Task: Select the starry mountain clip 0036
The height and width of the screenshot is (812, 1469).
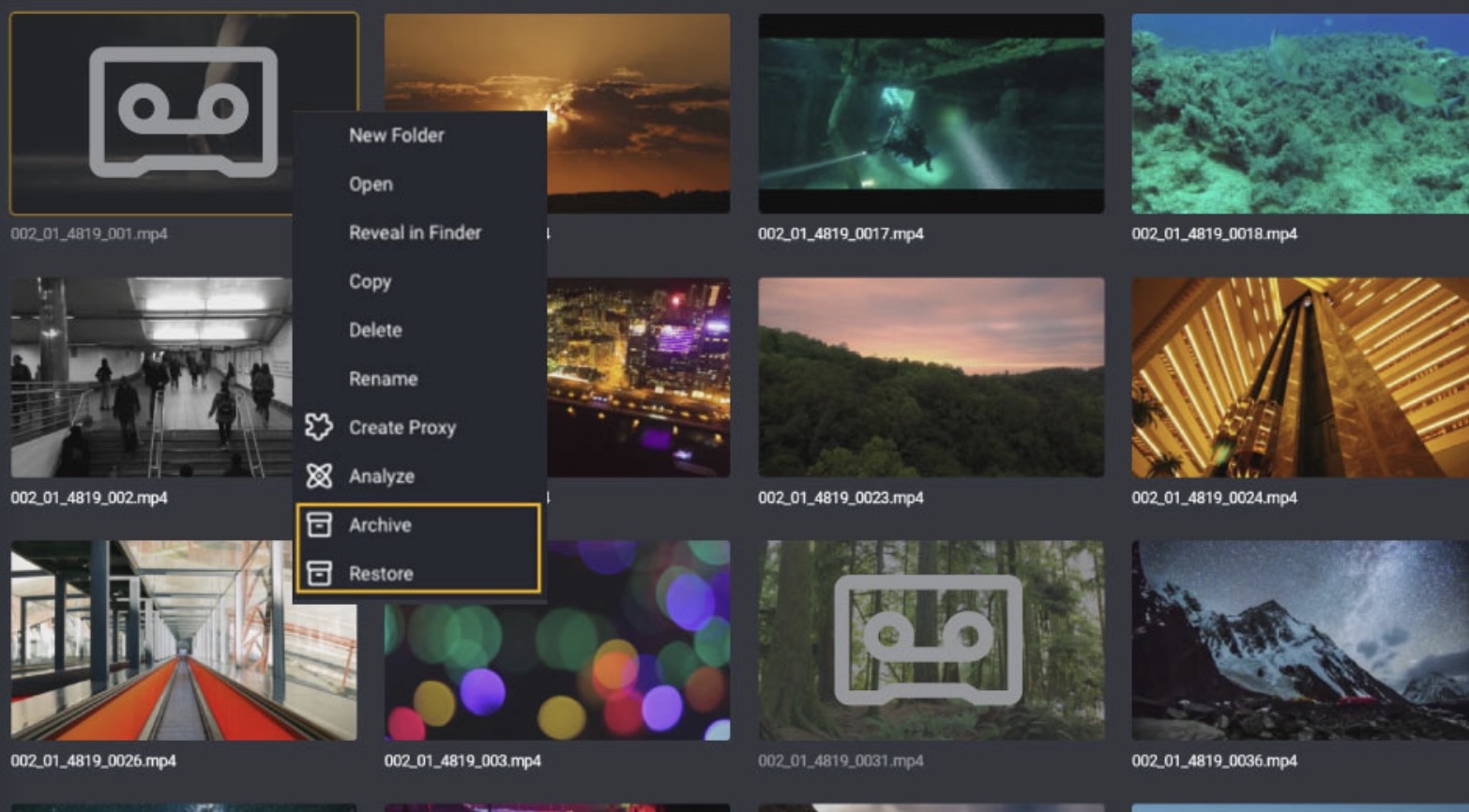Action: [x=1299, y=640]
